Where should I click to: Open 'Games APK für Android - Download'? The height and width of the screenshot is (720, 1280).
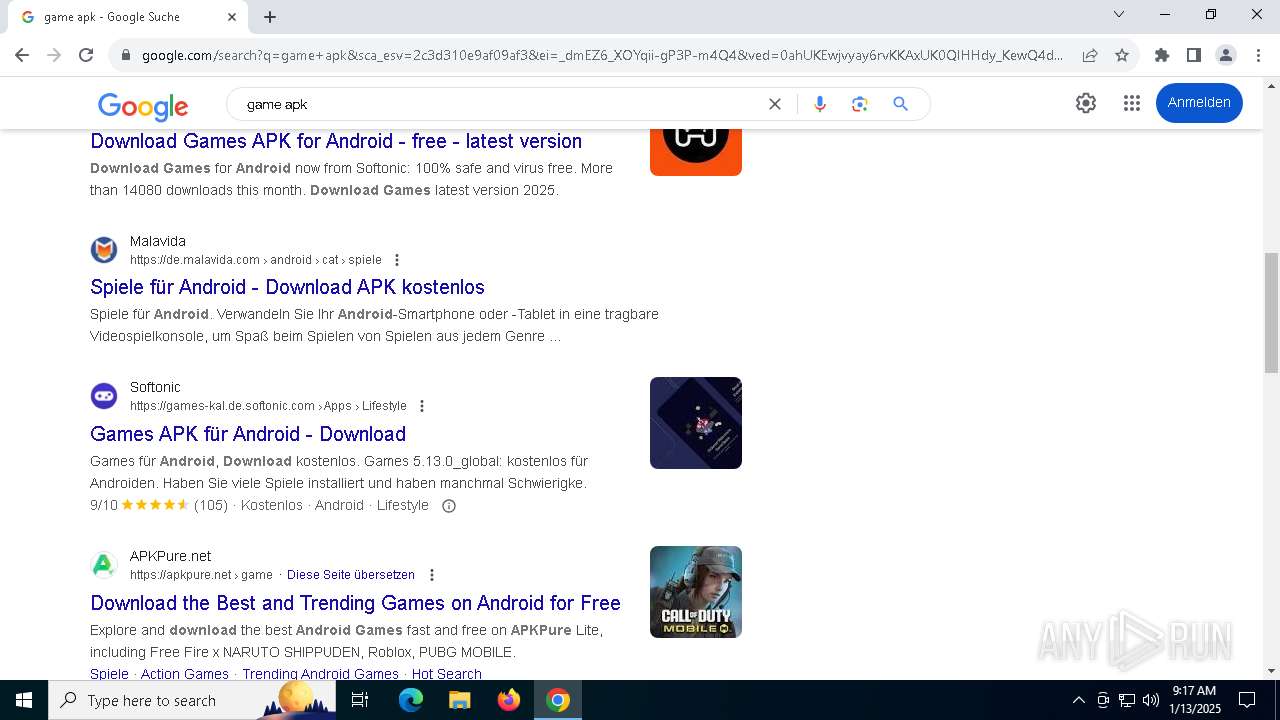pyautogui.click(x=248, y=434)
